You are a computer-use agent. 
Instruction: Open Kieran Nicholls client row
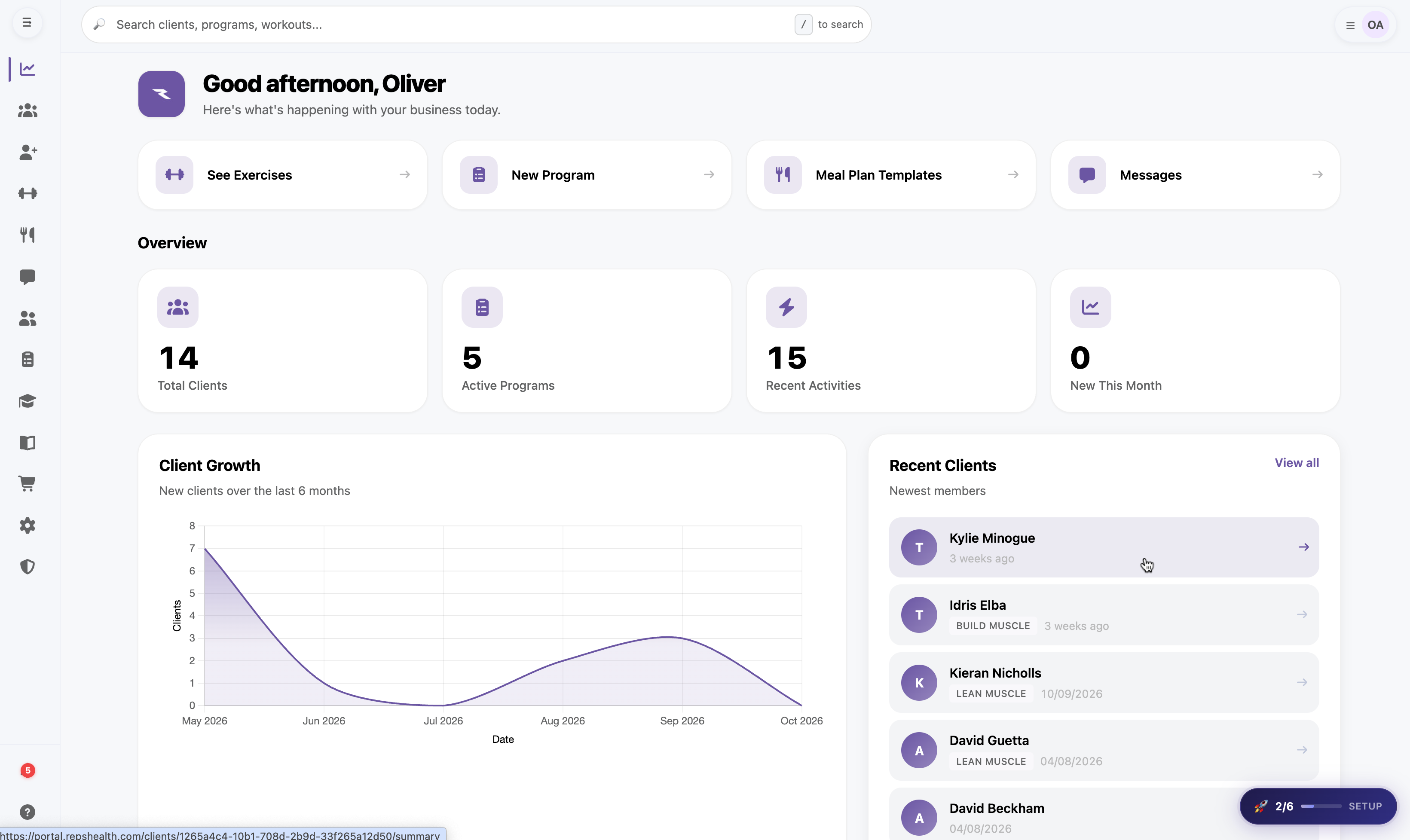pos(1104,683)
